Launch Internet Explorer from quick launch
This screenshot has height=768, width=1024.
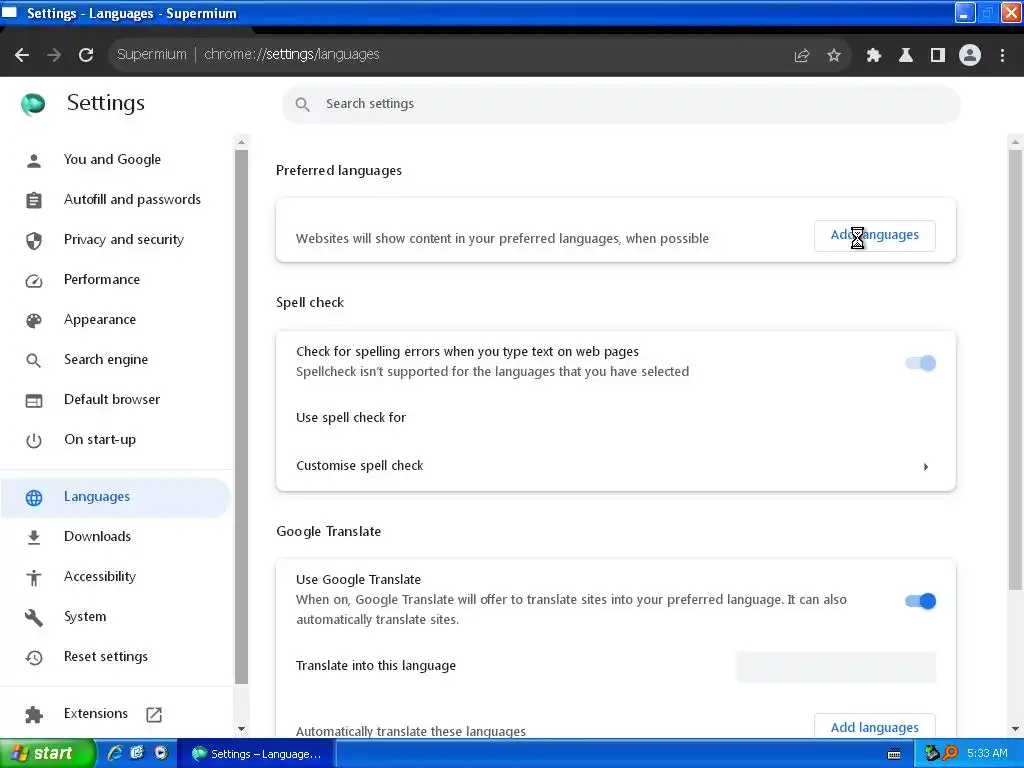tap(115, 754)
